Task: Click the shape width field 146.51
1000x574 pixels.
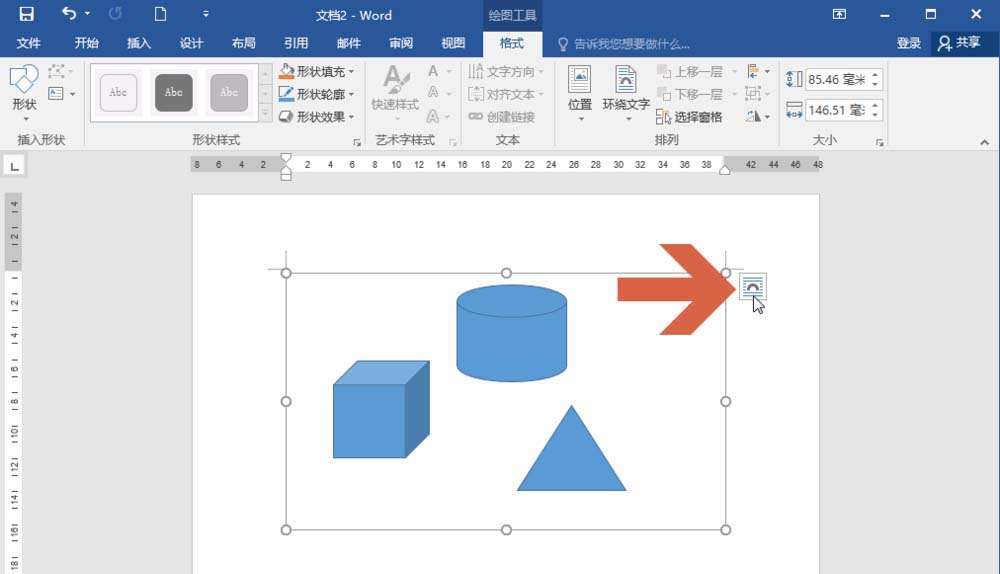Action: click(836, 110)
